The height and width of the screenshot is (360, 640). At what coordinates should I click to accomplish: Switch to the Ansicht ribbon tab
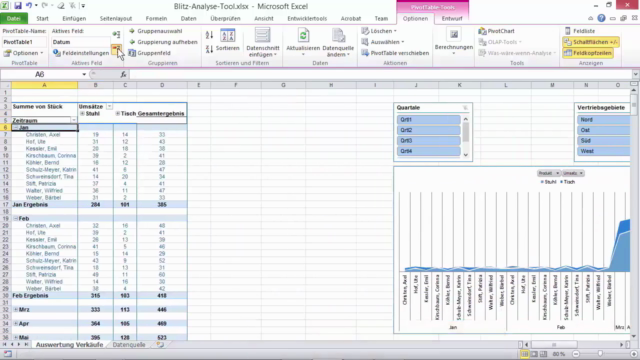click(264, 18)
